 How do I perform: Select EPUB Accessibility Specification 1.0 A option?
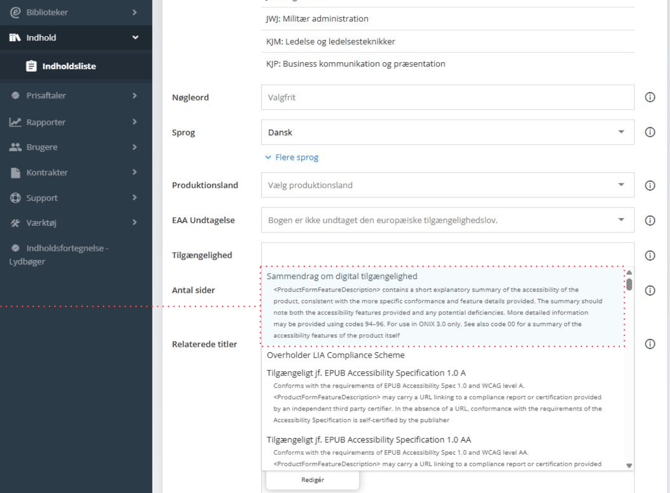coord(443,396)
